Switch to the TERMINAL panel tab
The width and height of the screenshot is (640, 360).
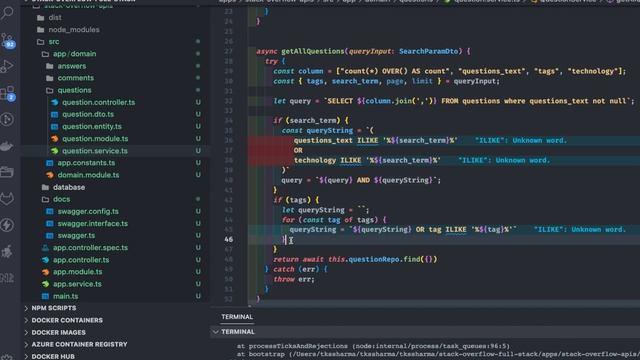click(237, 317)
